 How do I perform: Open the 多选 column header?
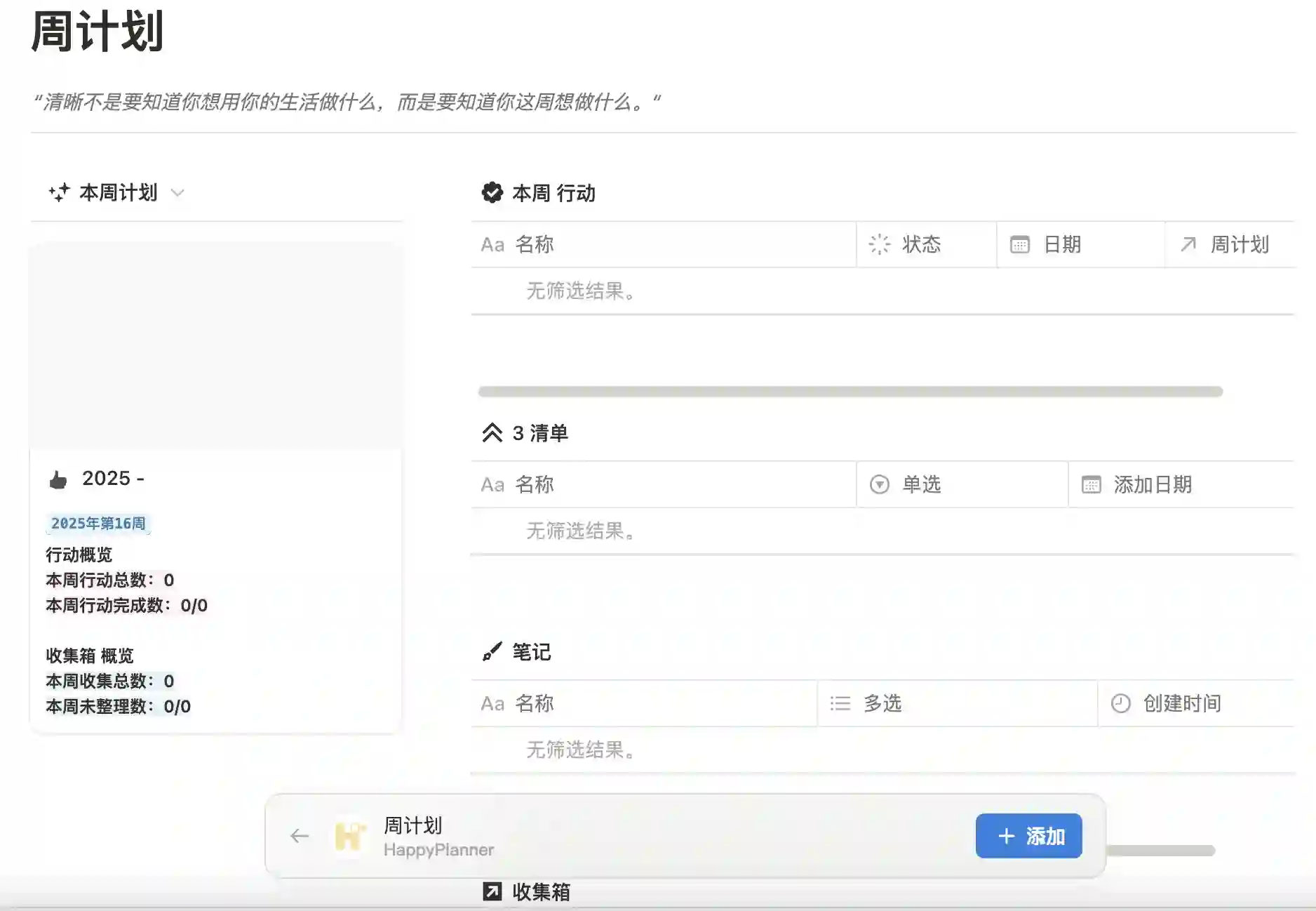coord(957,703)
